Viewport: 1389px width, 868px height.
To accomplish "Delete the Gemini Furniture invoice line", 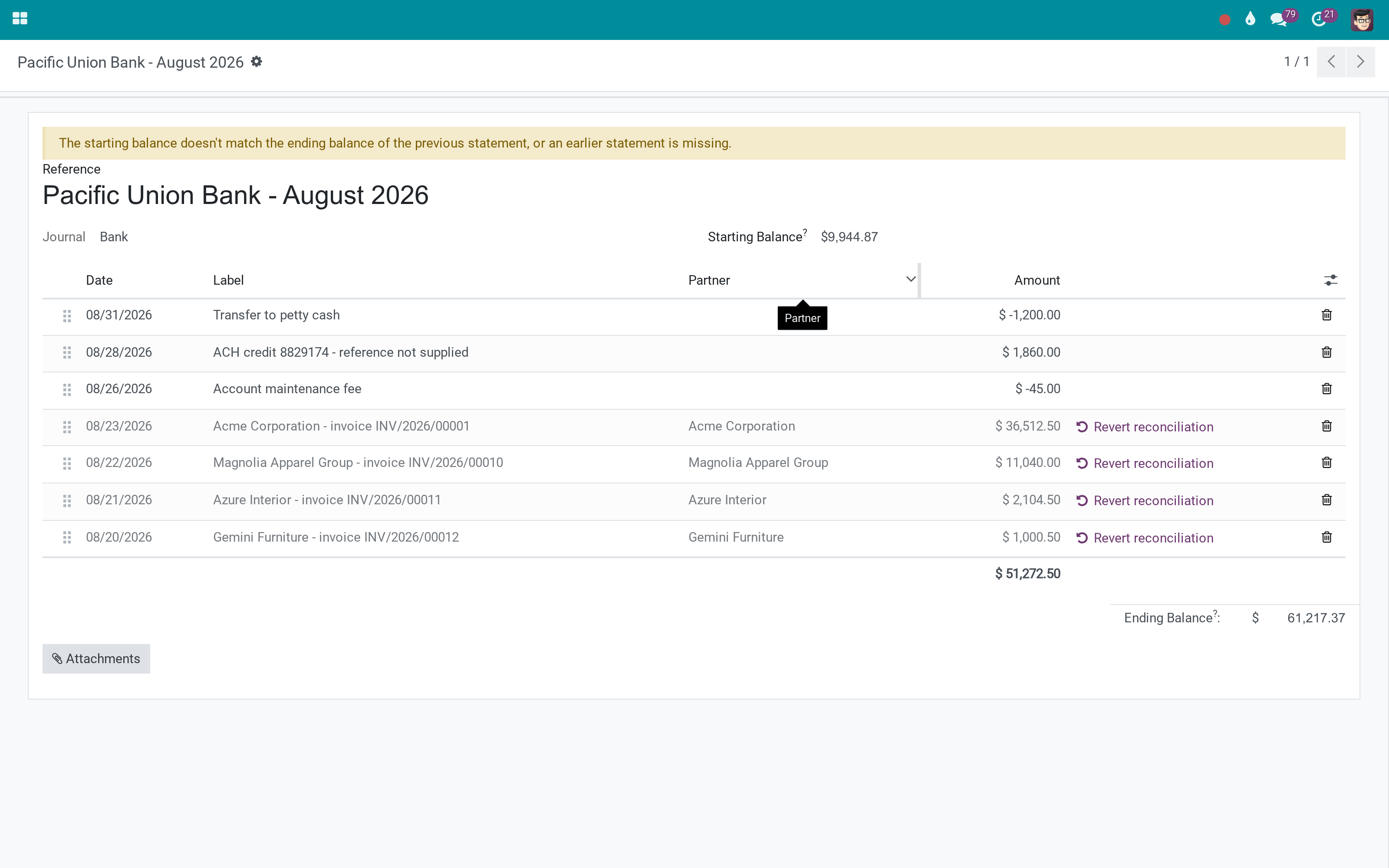I will [x=1326, y=537].
